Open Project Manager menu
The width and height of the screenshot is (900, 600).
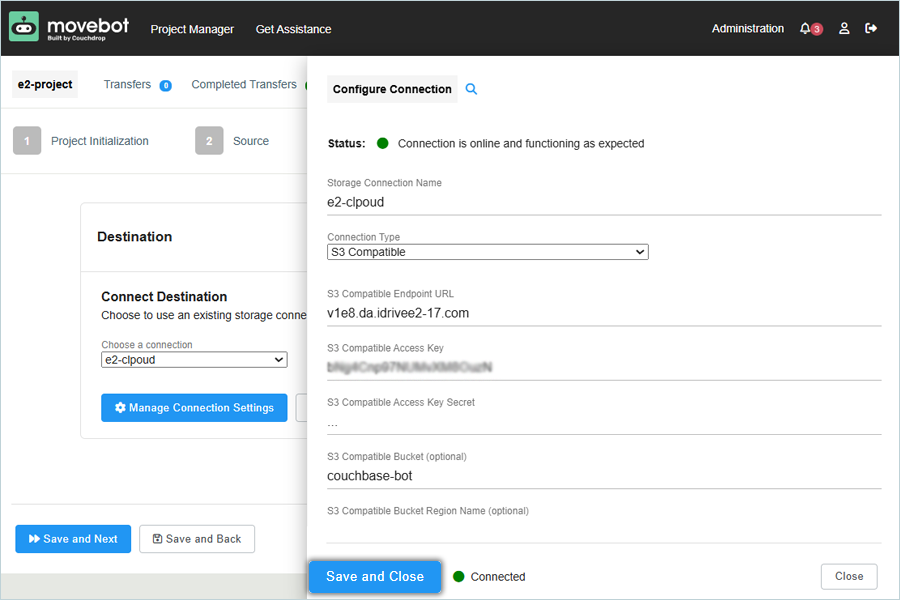pos(192,29)
